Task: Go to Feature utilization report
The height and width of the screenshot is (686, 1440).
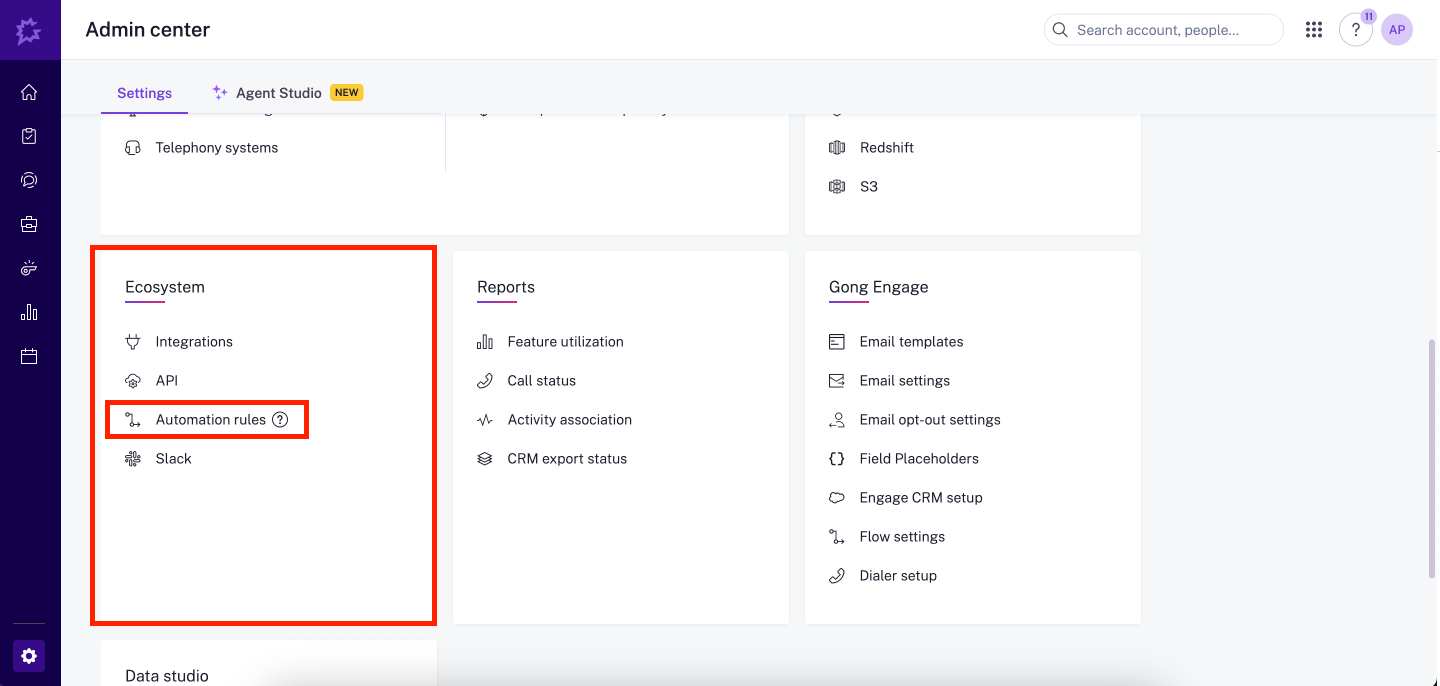Action: (565, 342)
